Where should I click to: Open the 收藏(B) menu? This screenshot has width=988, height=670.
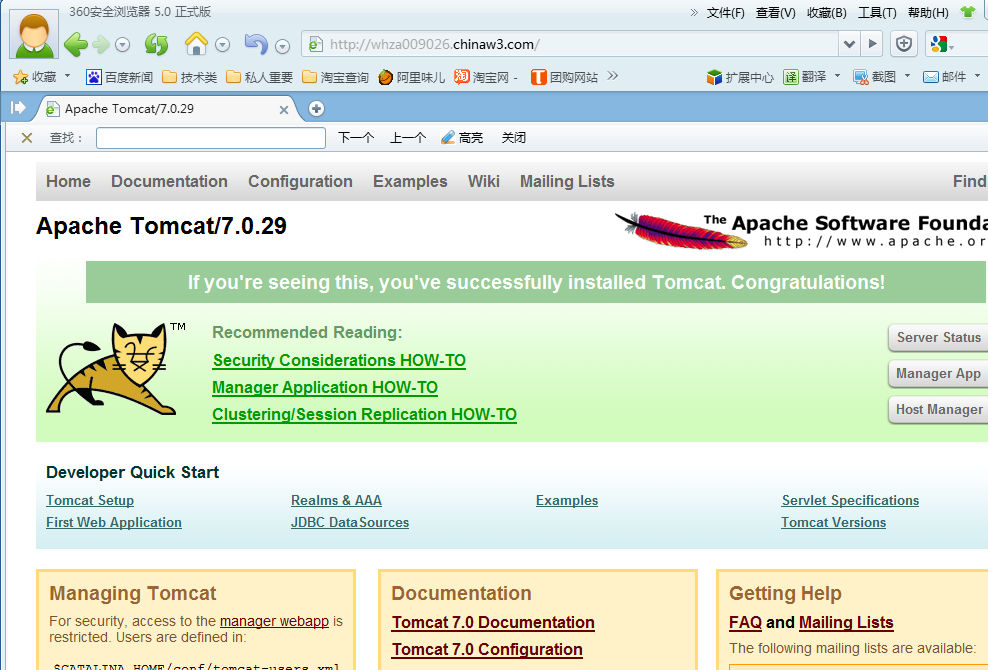pyautogui.click(x=827, y=13)
